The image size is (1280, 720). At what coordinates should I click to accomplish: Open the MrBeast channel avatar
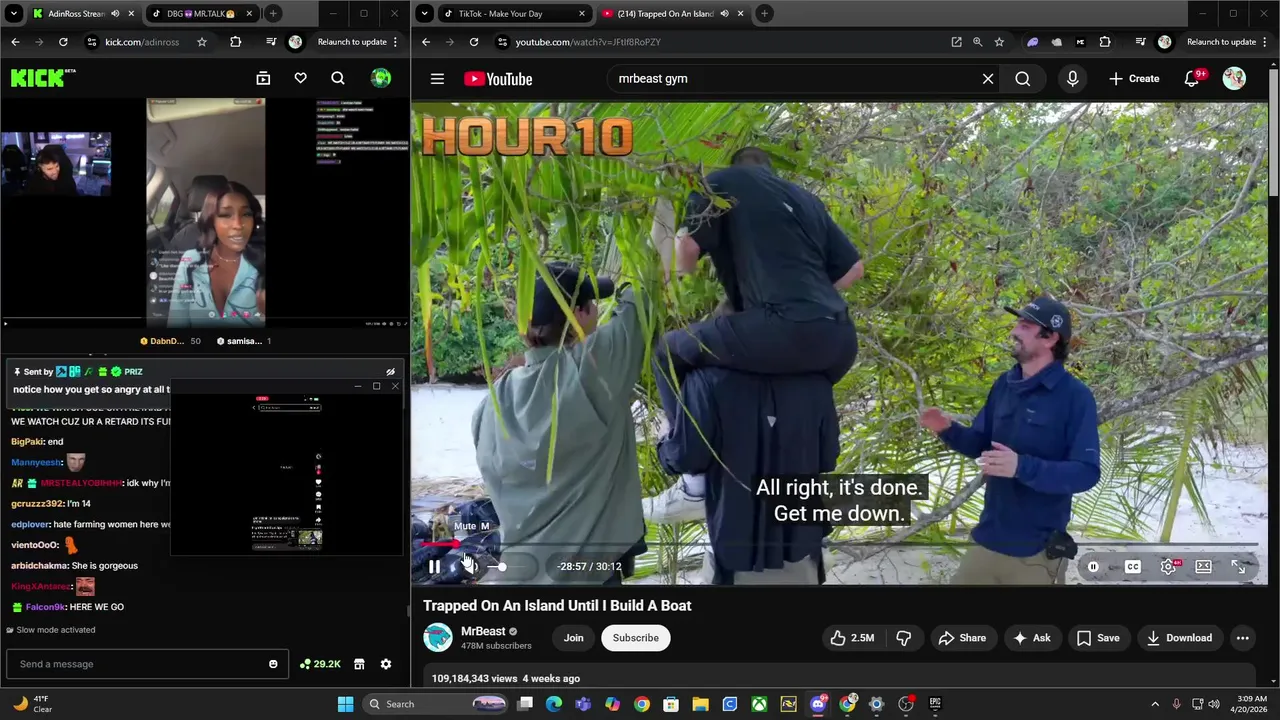coord(438,637)
